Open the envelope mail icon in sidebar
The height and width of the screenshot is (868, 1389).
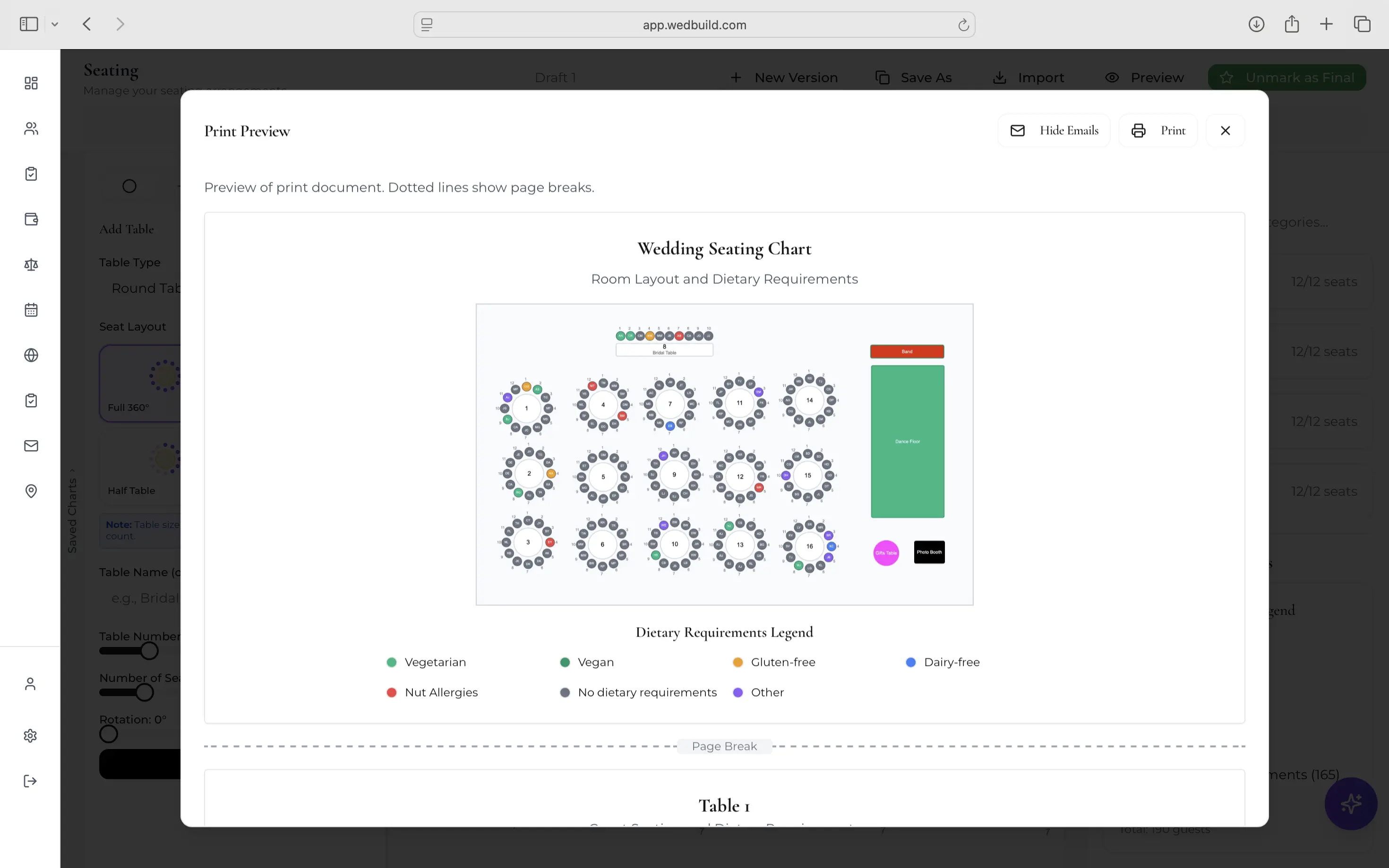31,446
